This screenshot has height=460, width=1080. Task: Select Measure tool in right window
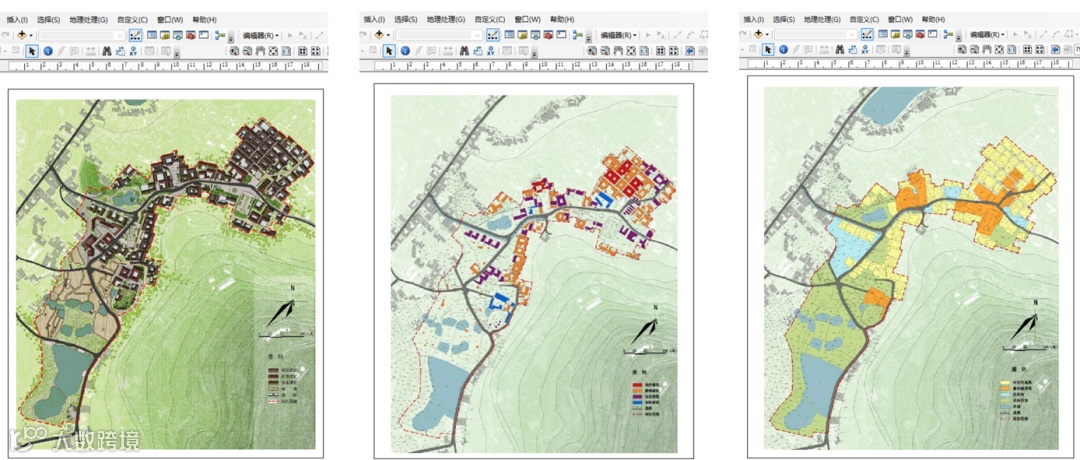pos(824,50)
